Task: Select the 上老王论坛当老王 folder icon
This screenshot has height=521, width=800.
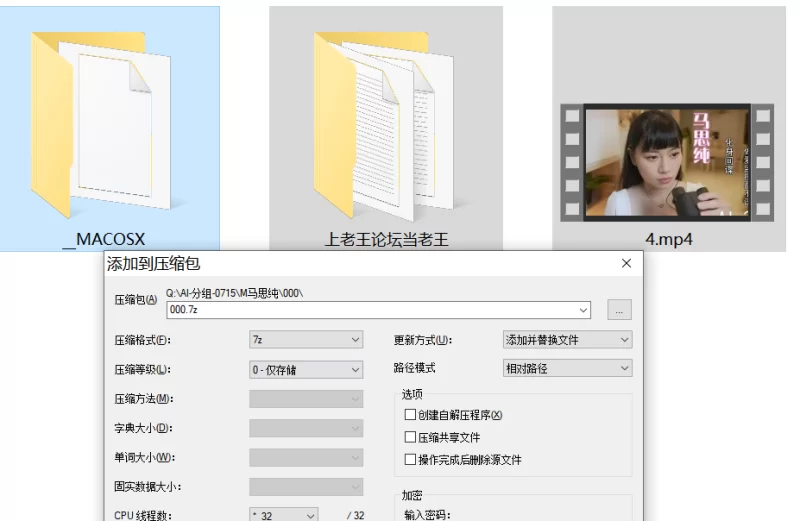Action: pyautogui.click(x=384, y=125)
